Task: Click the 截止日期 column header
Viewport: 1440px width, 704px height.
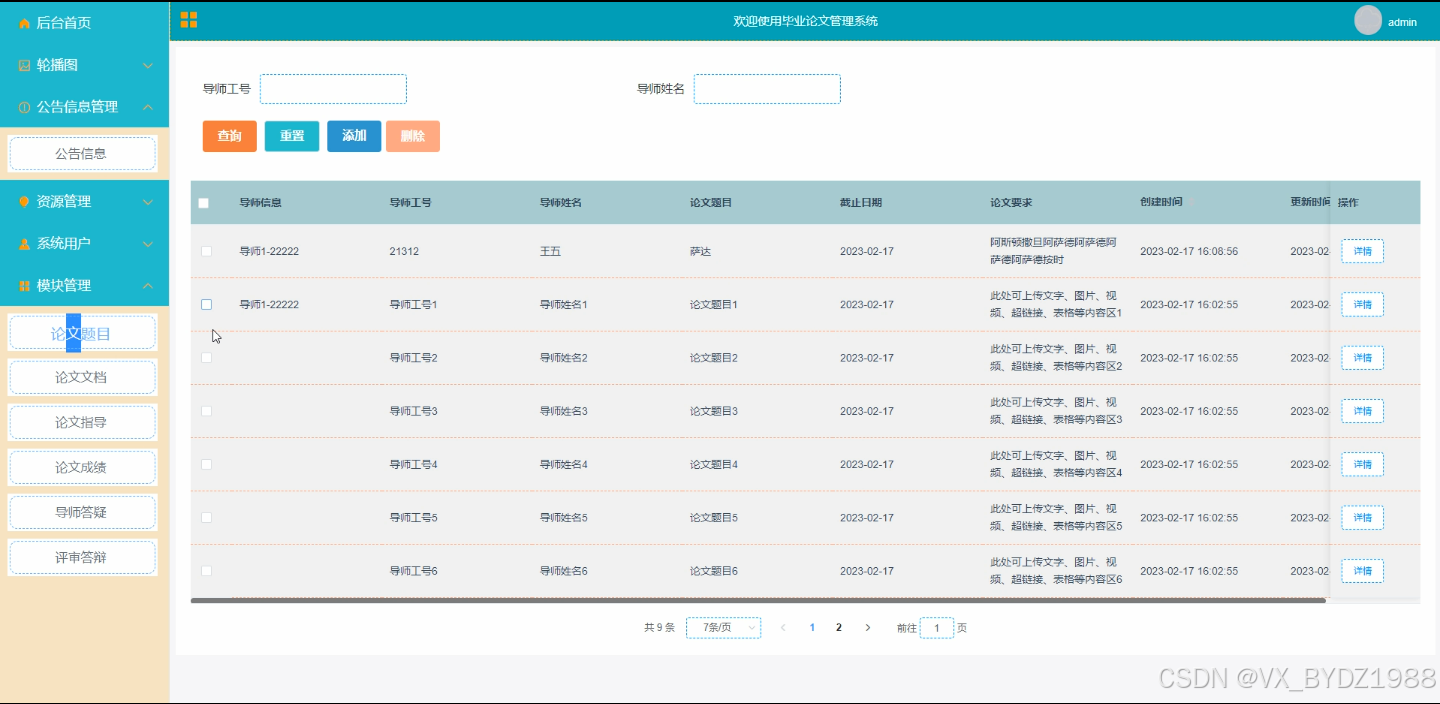Action: coord(861,203)
